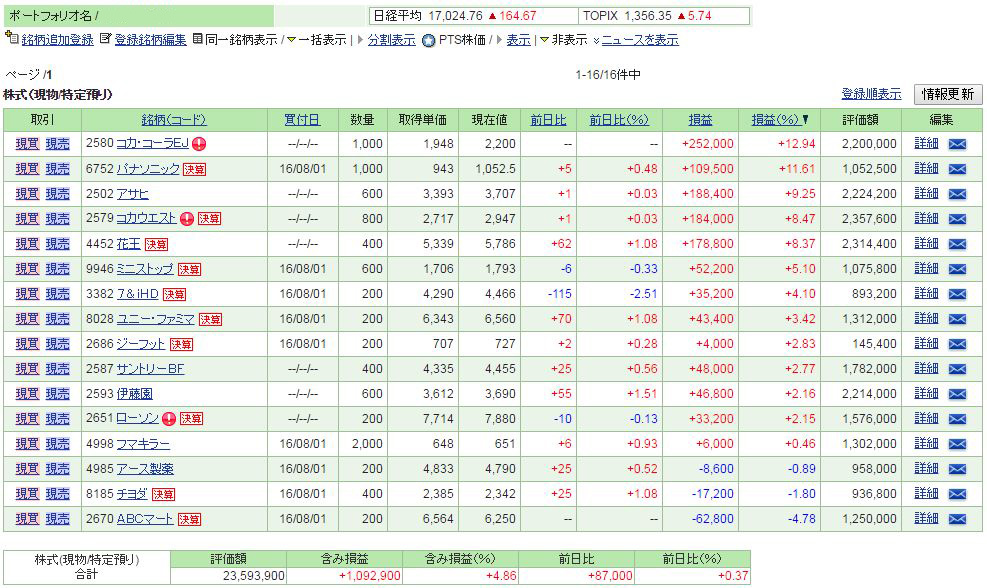987x588 pixels.
Task: Open stock page for チヨダ
Action: point(132,494)
